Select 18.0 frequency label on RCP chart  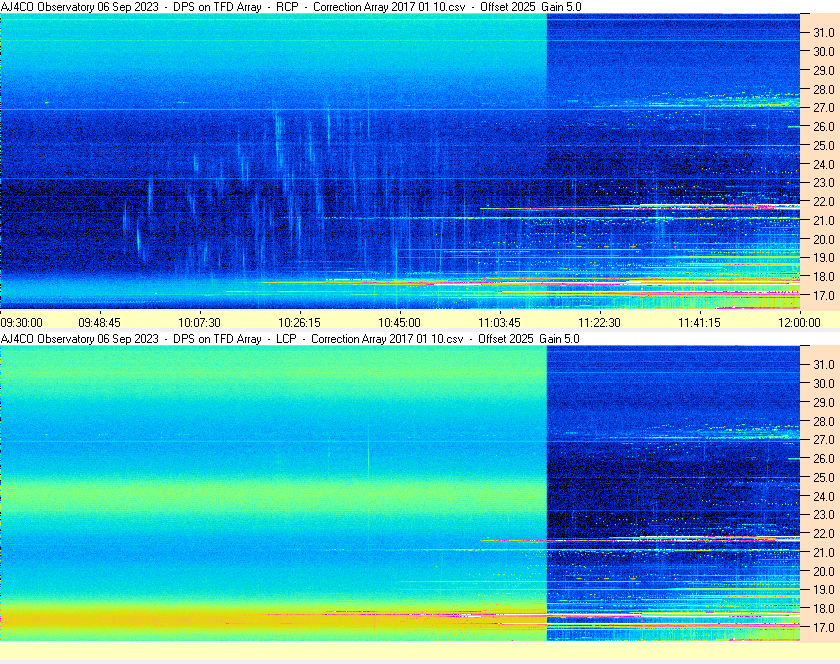pos(824,277)
